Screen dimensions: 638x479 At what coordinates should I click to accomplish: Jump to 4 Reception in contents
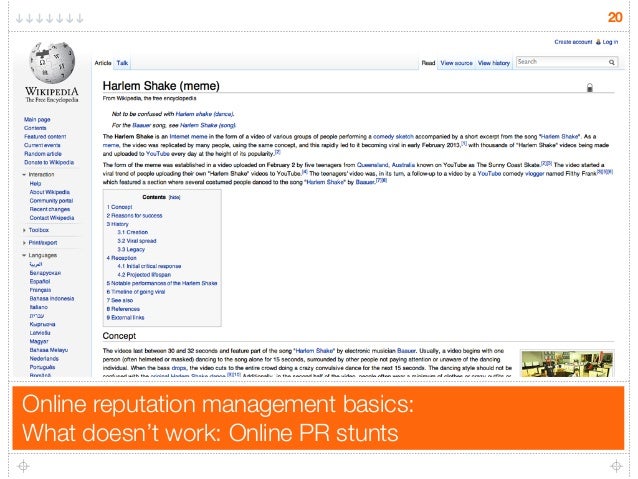(x=122, y=258)
